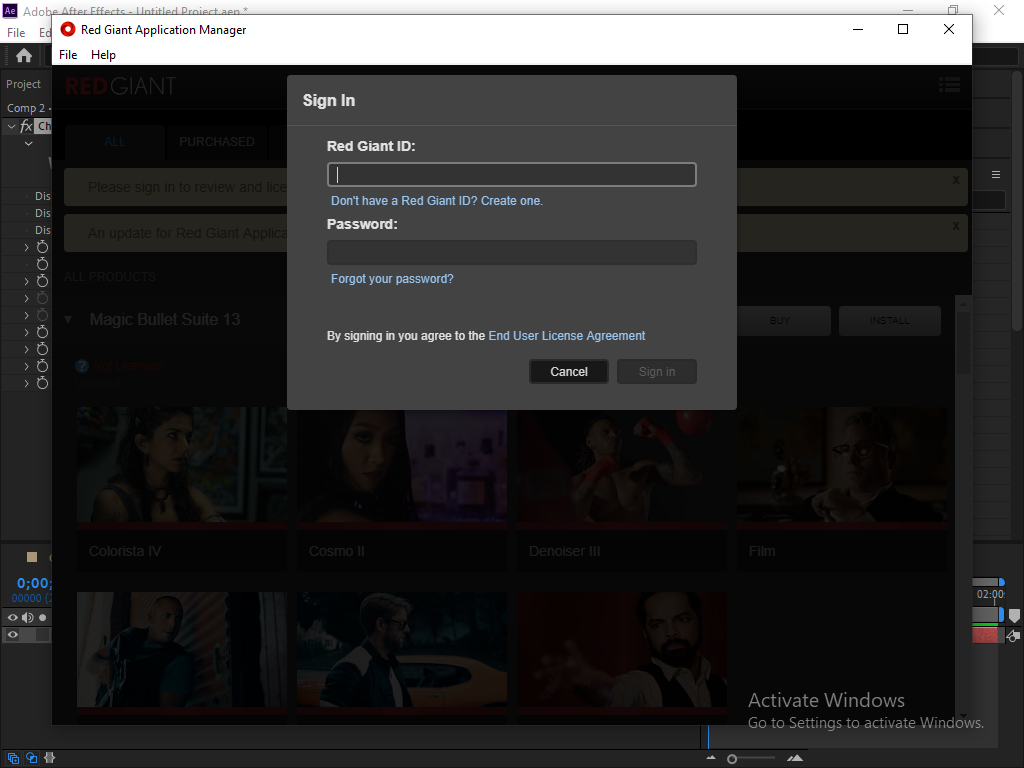Switch to the PURCHASED tab
The image size is (1024, 768).
(x=217, y=142)
